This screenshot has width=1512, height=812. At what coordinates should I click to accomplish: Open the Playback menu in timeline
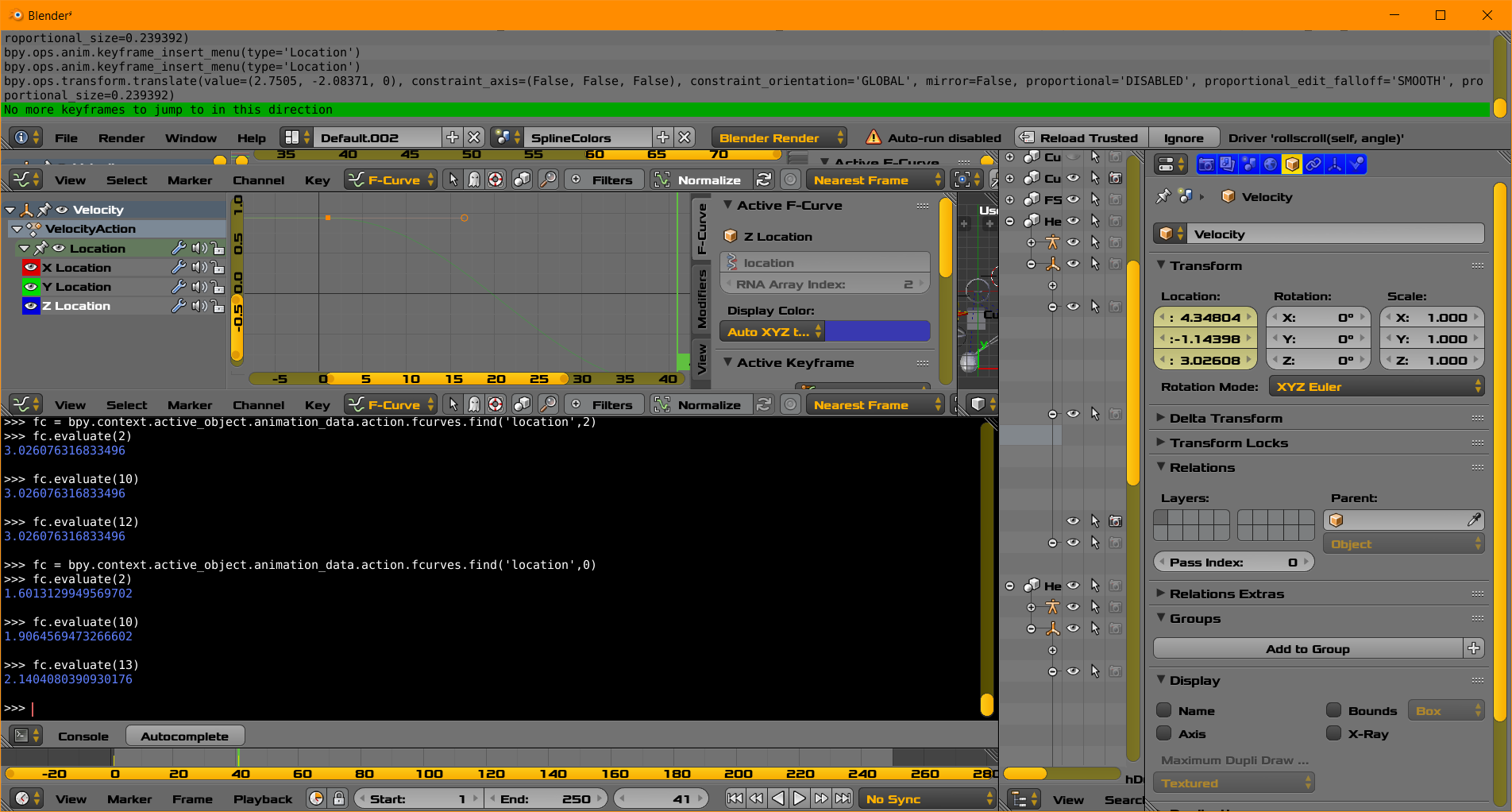coord(262,798)
